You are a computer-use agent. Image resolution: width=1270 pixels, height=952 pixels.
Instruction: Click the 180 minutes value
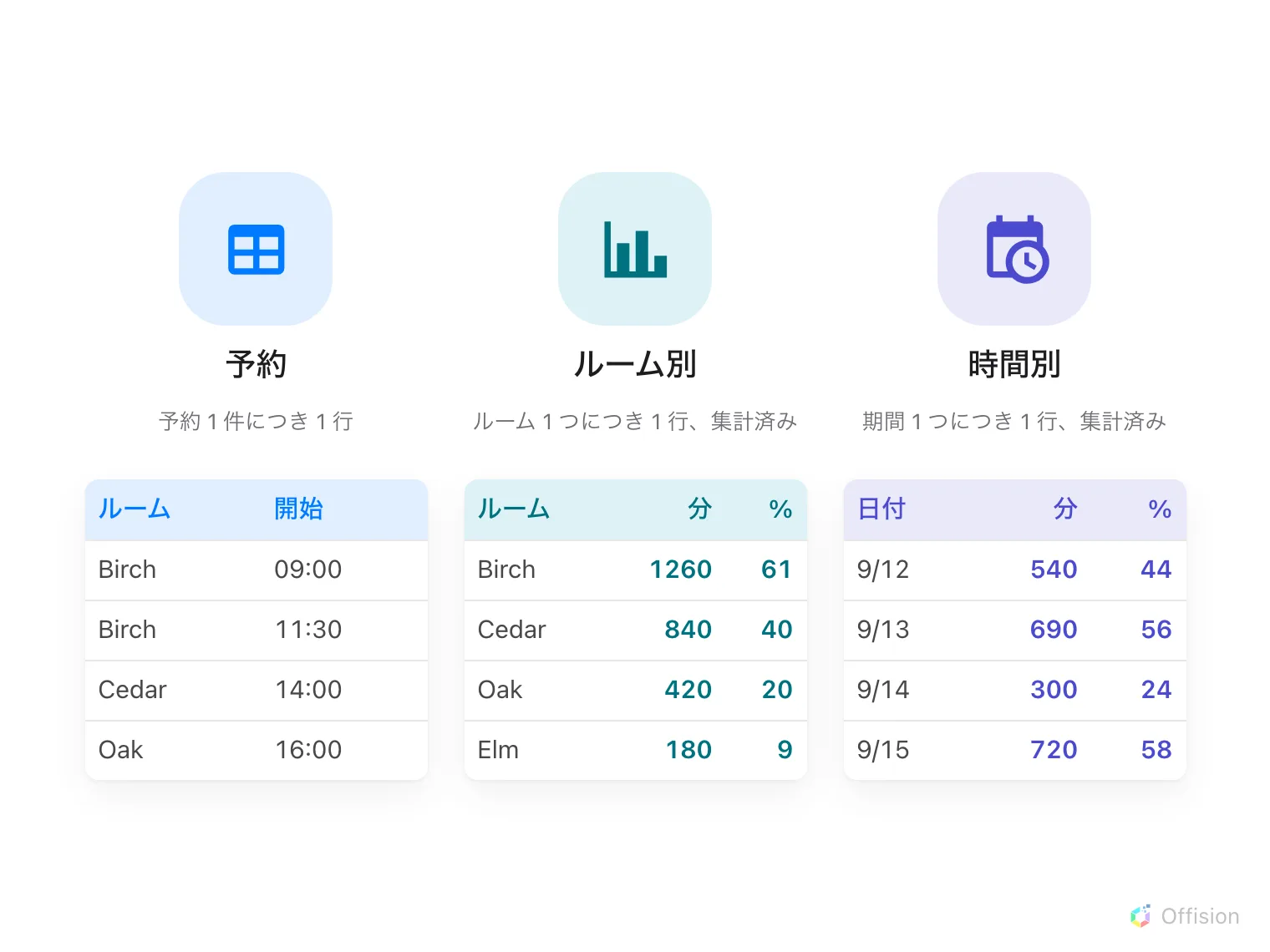coord(688,750)
